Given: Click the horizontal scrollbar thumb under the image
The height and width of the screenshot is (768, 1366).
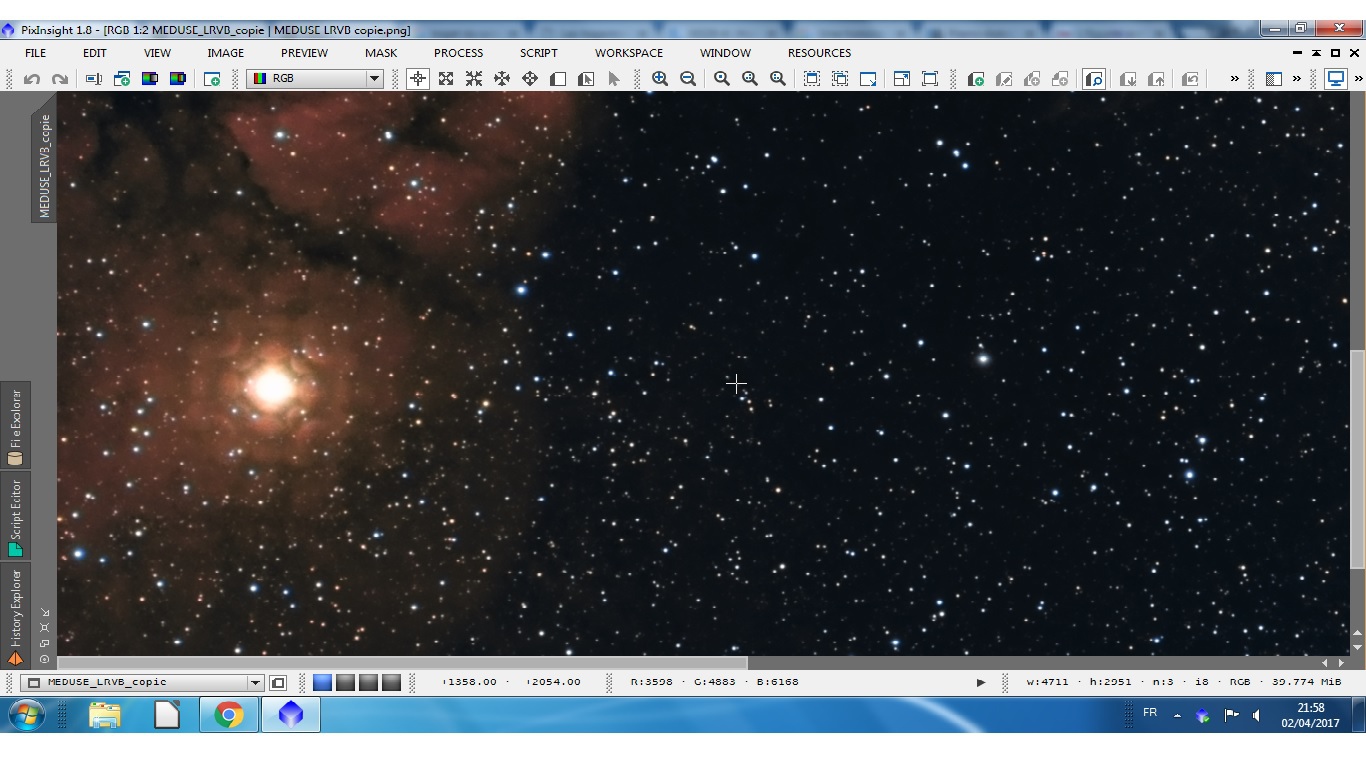Looking at the screenshot, I should (402, 662).
